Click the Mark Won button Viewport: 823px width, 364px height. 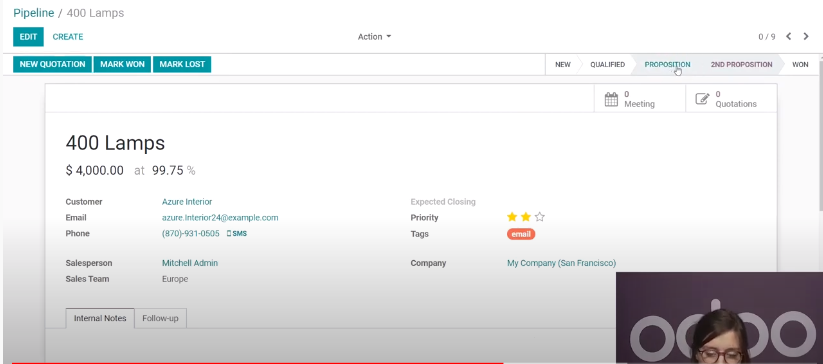tap(122, 65)
